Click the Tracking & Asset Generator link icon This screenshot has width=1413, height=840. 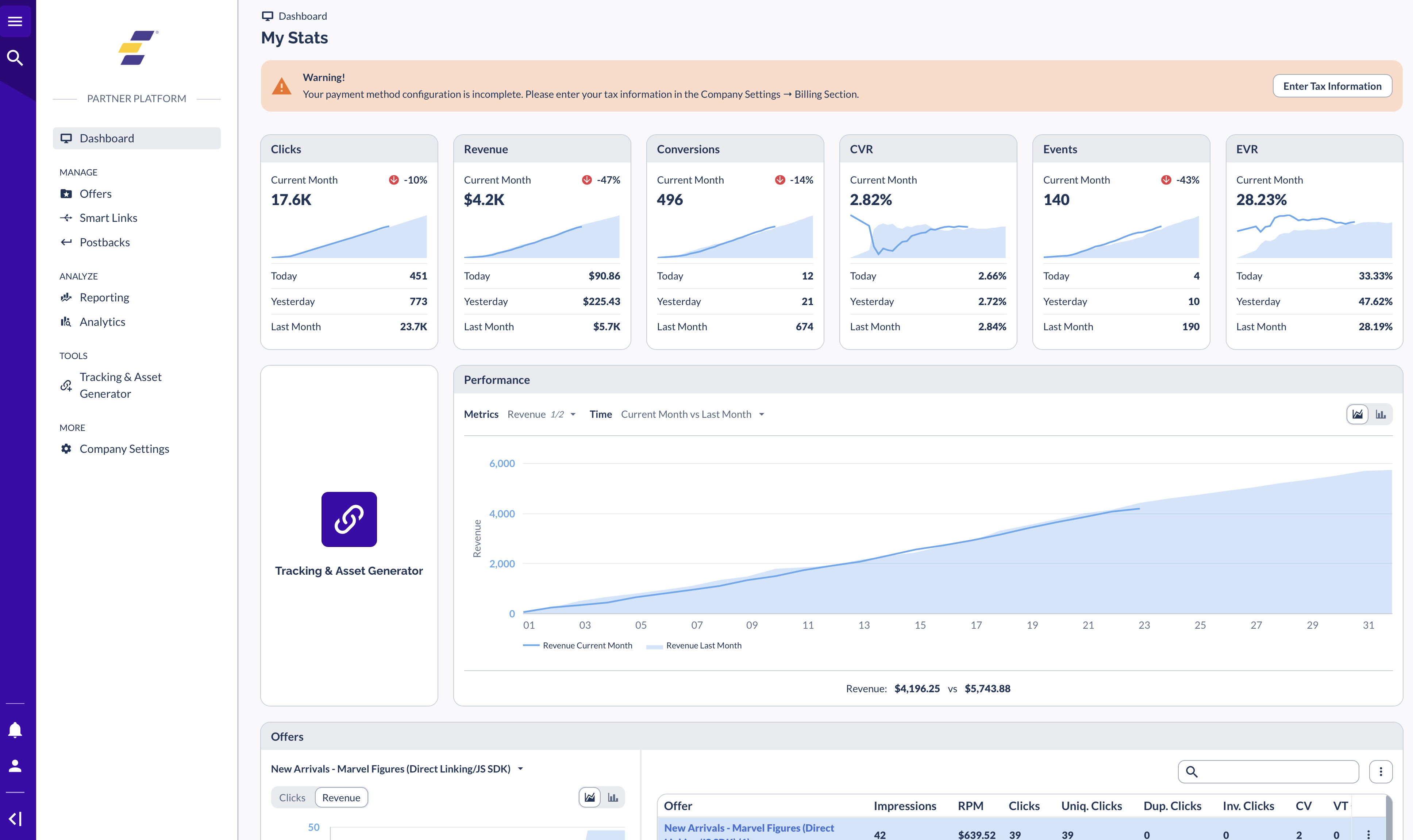[349, 519]
